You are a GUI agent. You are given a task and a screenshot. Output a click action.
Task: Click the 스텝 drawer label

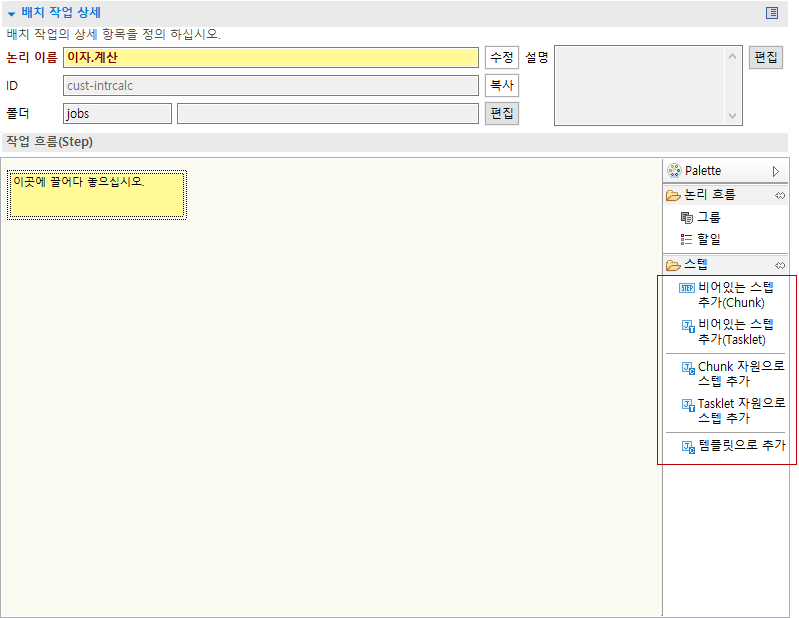click(696, 264)
